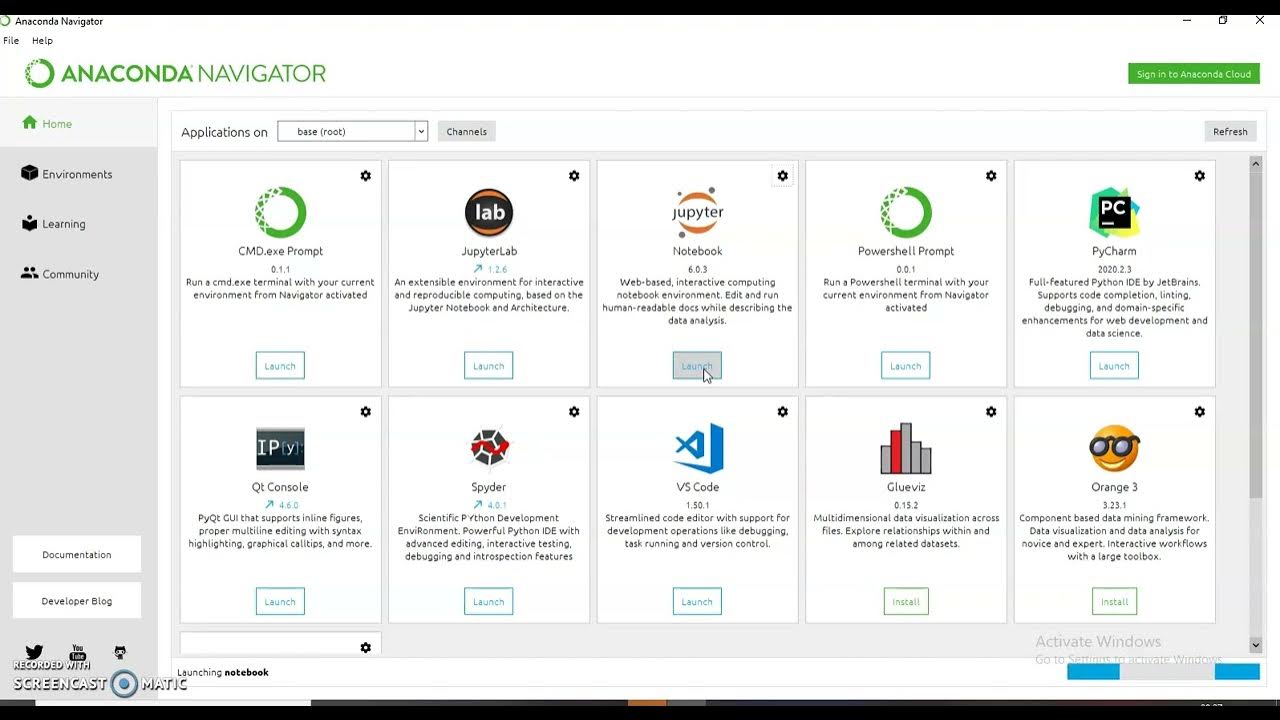1280x720 pixels.
Task: Click the applications vertical scrollbar thumb
Action: (1256, 335)
